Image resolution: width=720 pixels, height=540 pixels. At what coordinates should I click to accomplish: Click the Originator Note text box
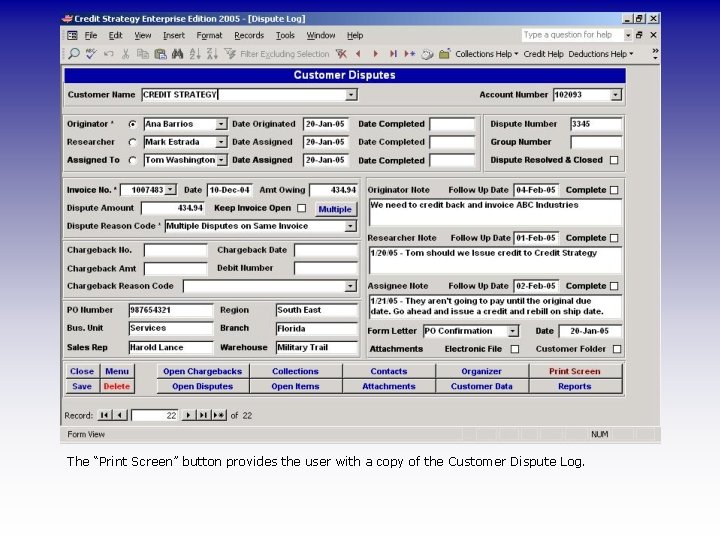tap(495, 212)
